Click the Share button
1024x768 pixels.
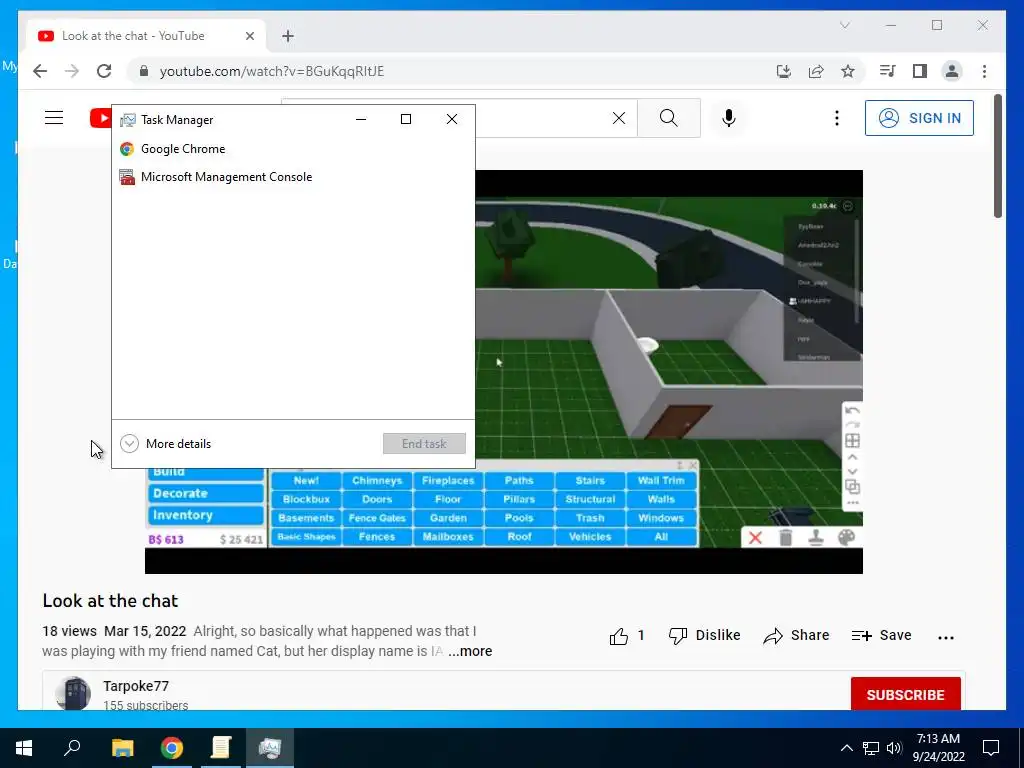click(796, 635)
